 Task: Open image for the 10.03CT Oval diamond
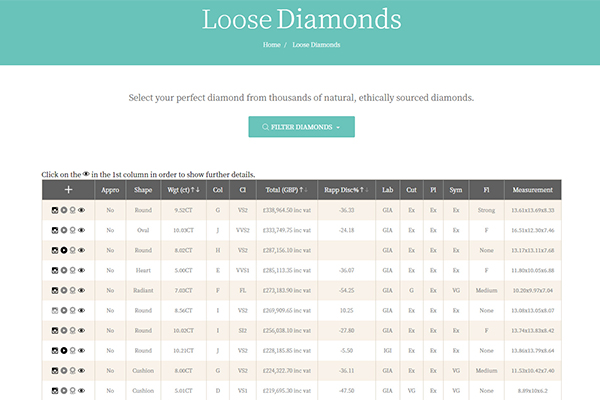click(55, 230)
